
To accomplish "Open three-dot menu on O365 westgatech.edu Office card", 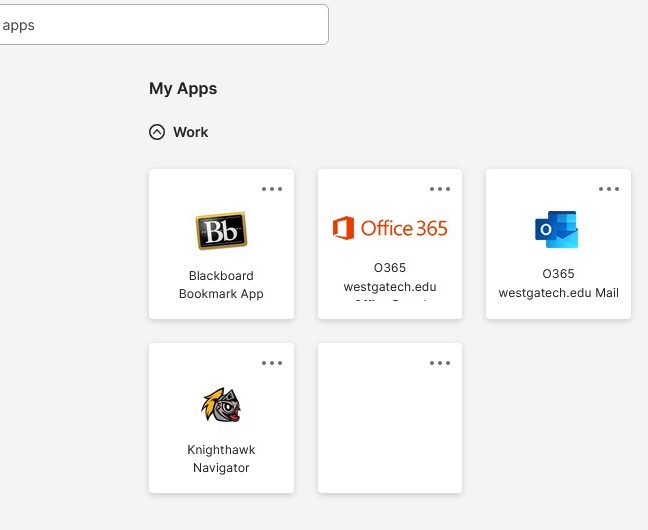I will 440,189.
